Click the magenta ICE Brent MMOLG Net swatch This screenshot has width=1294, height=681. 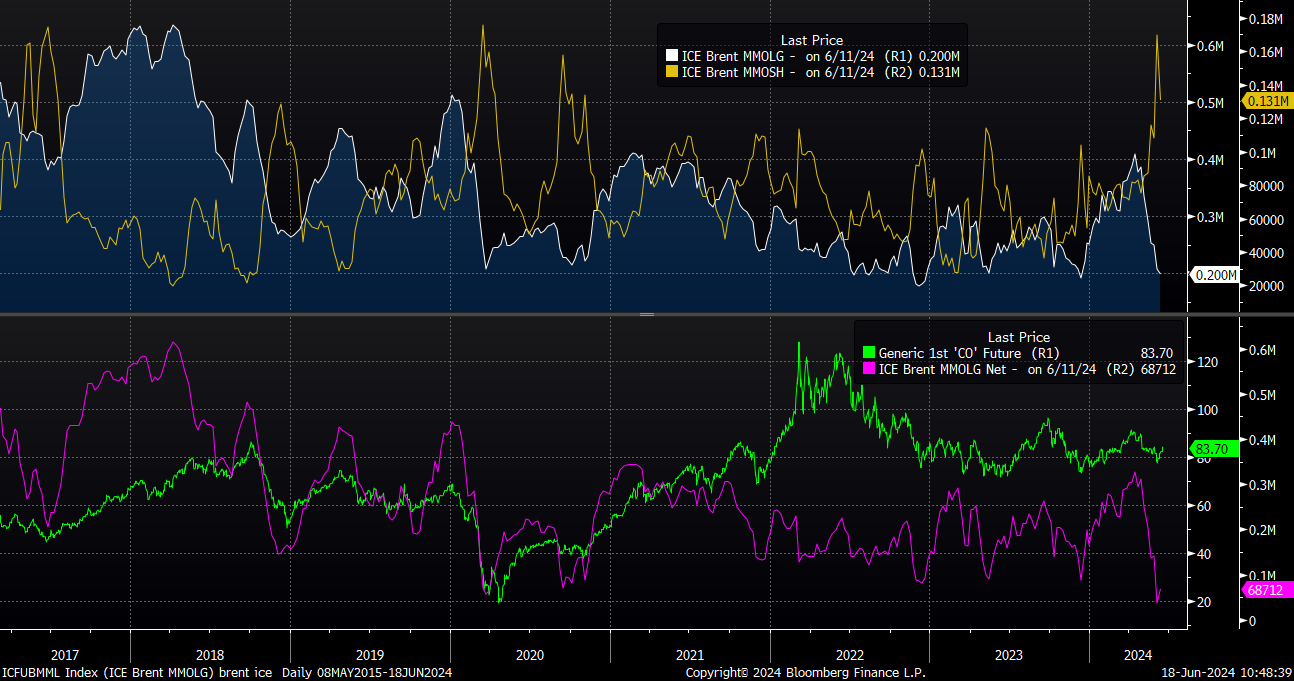click(868, 368)
